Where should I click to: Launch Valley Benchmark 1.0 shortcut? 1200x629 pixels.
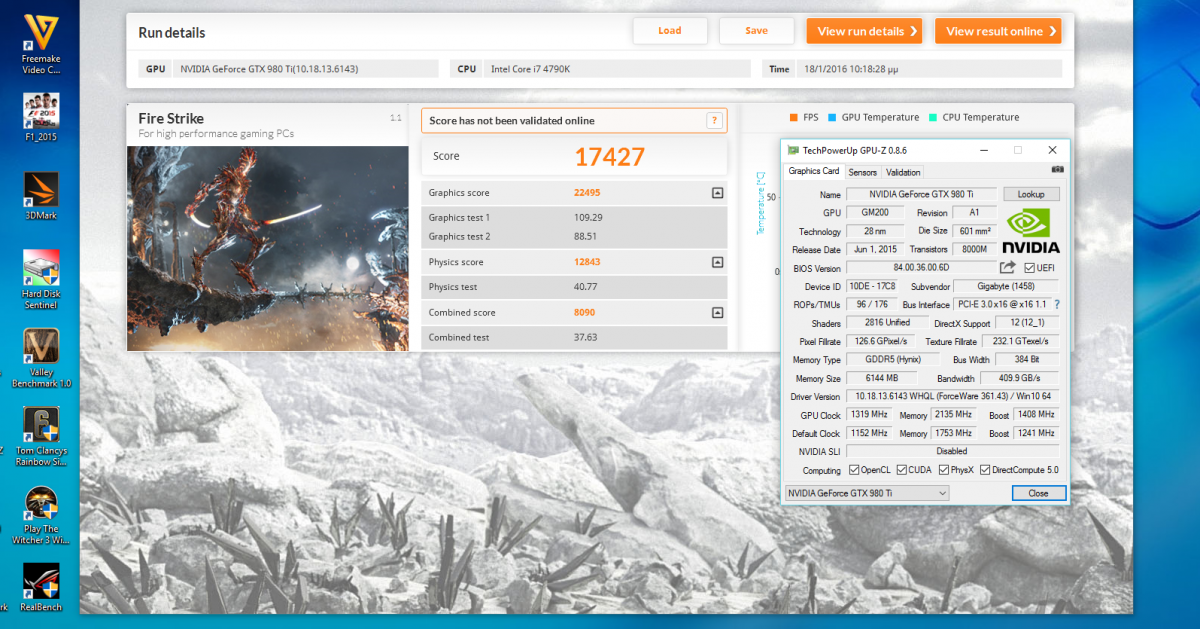coord(41,358)
